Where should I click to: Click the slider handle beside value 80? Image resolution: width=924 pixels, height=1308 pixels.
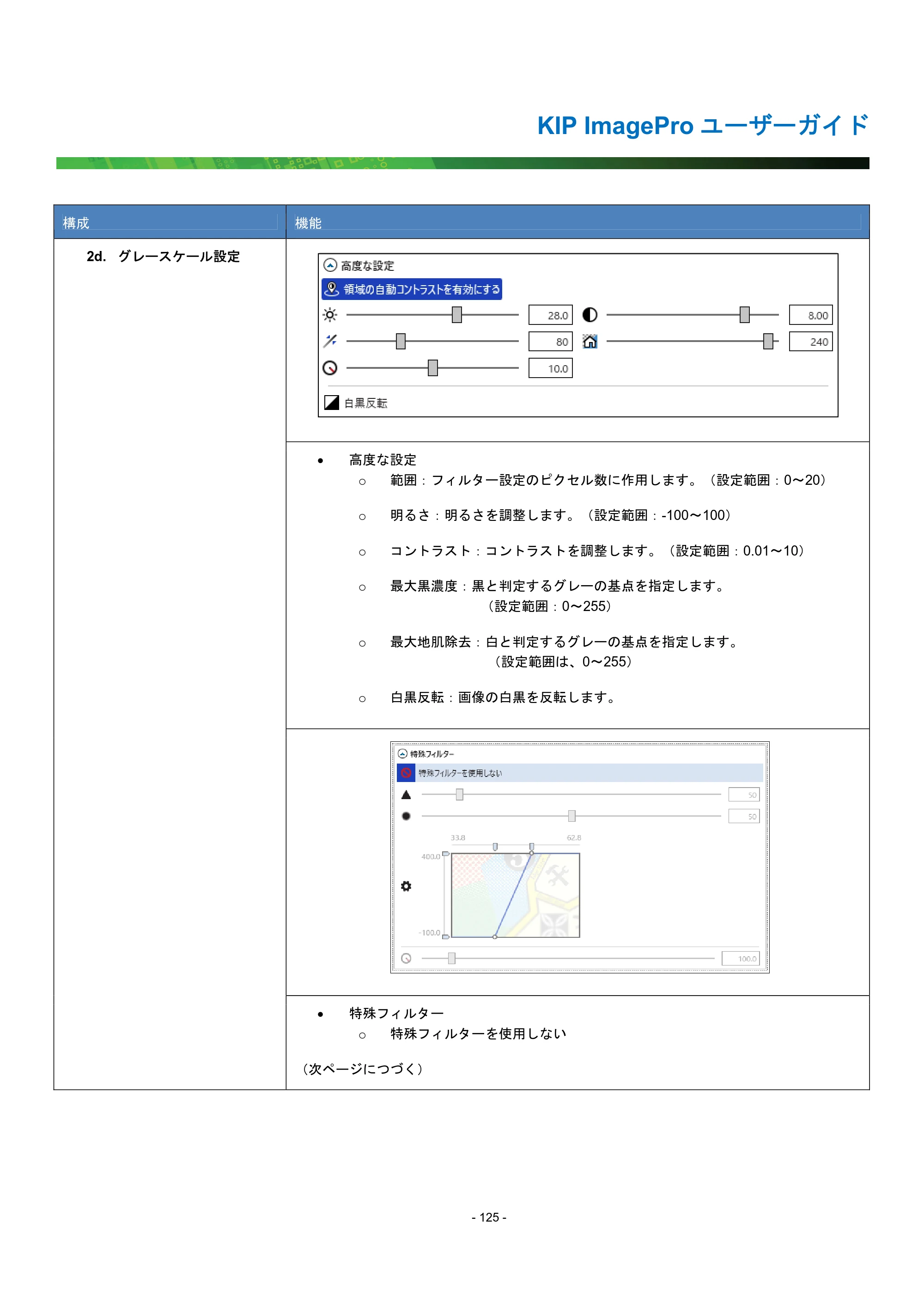coord(401,341)
